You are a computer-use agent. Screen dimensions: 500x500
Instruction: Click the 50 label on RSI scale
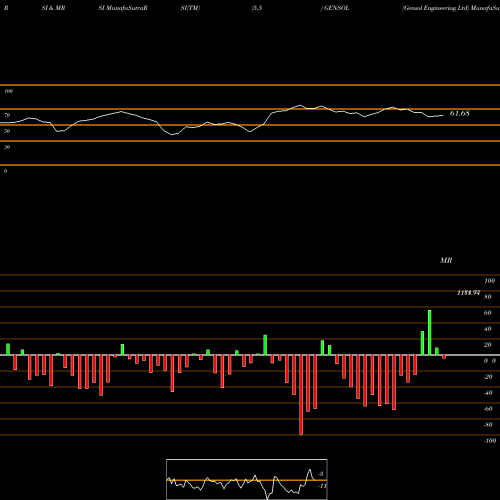(7, 131)
